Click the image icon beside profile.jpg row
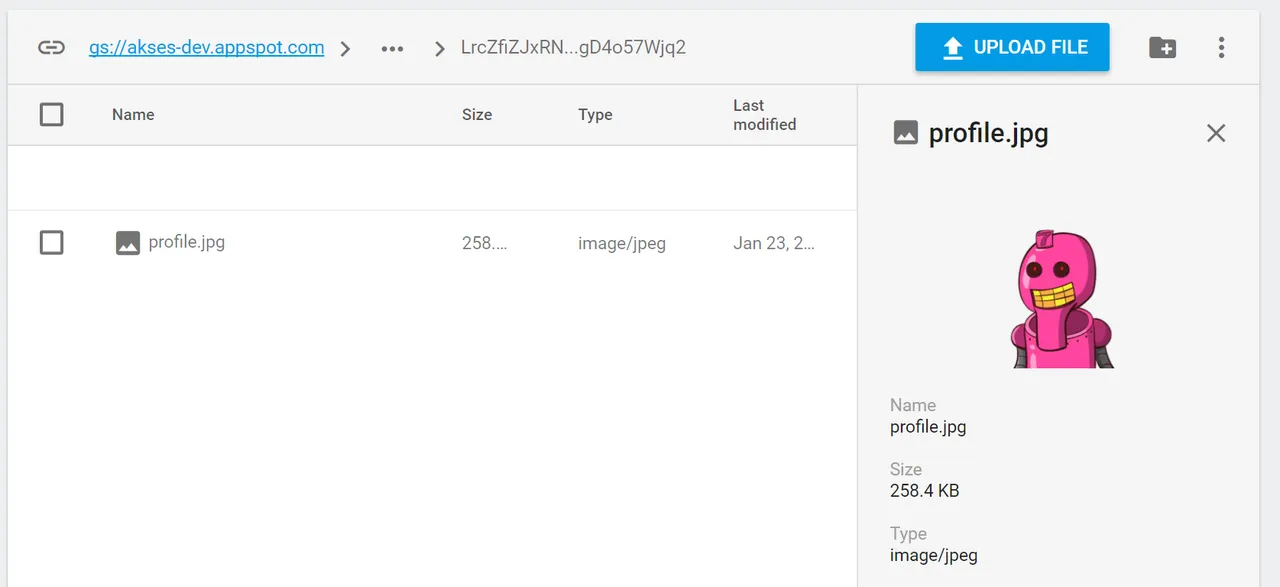Viewport: 1280px width, 587px height. coord(128,242)
